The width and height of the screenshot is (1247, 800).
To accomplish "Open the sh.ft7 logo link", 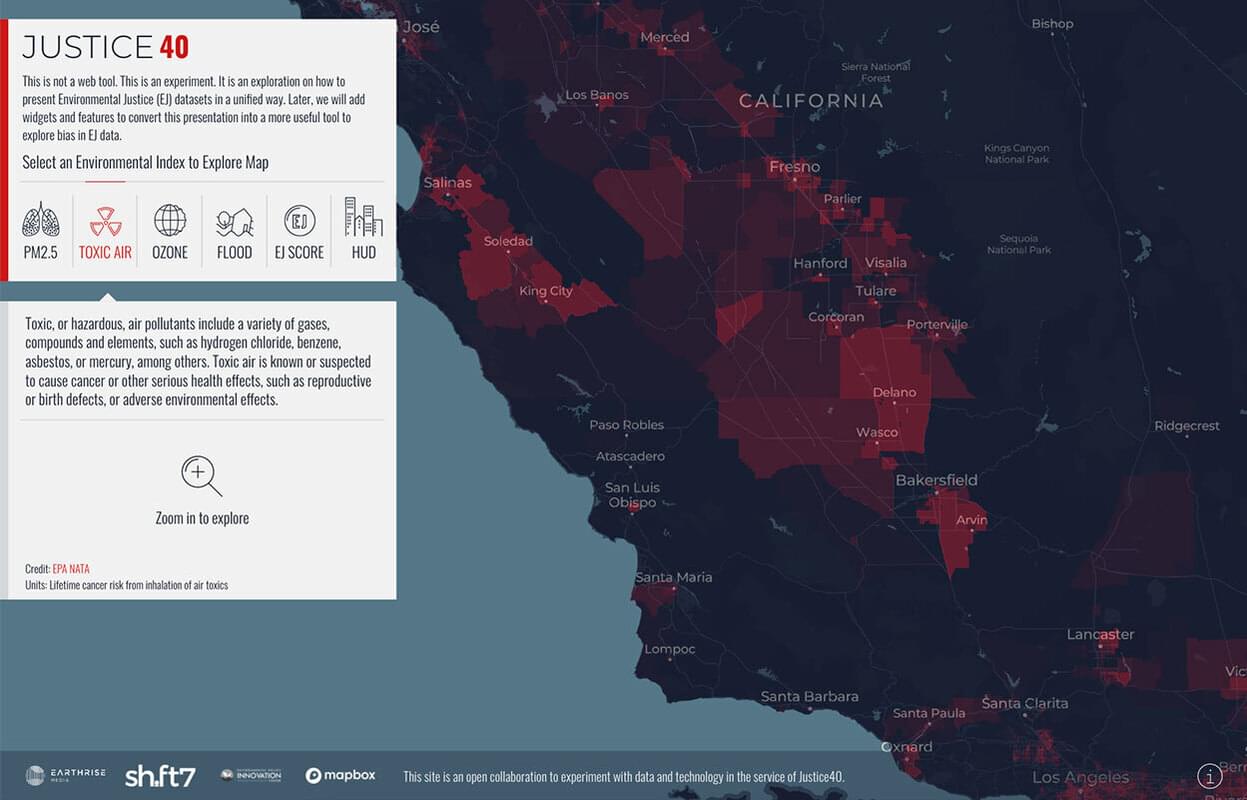I will (160, 776).
